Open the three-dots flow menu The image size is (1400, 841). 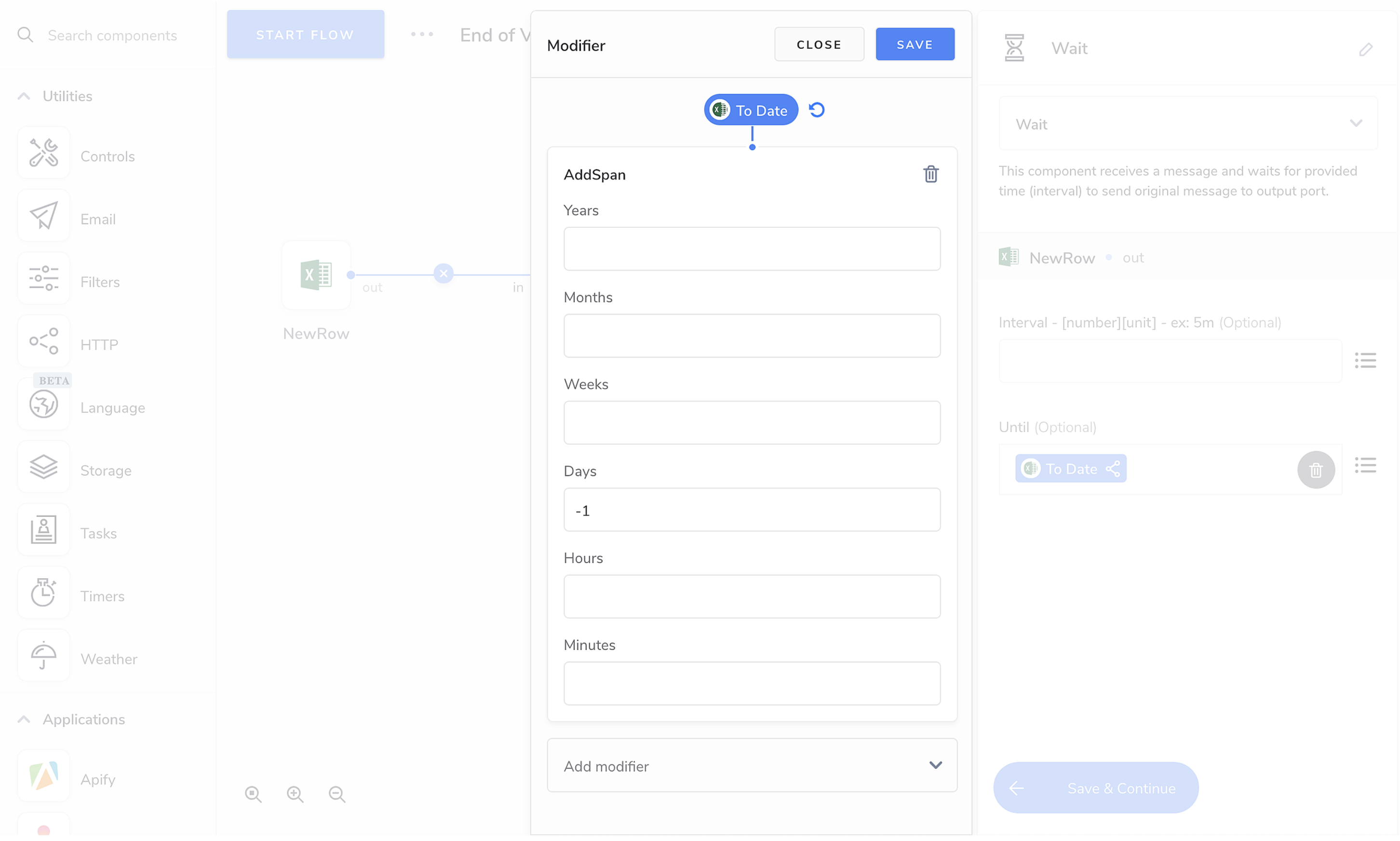(x=422, y=35)
